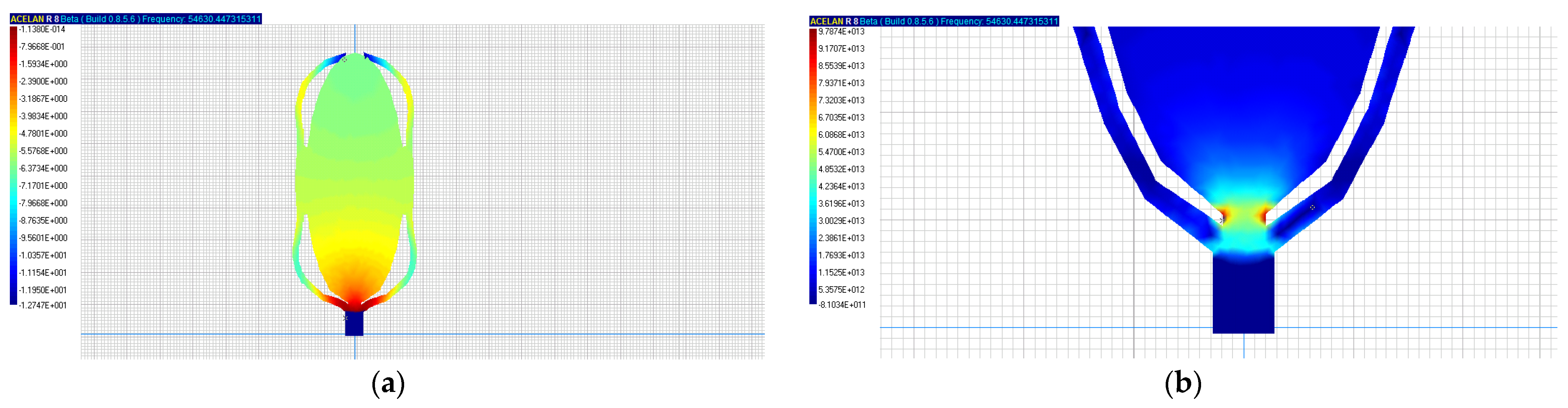
Task: Click the left plot's ACELAN R 8 title text
Action: pyautogui.click(x=35, y=19)
